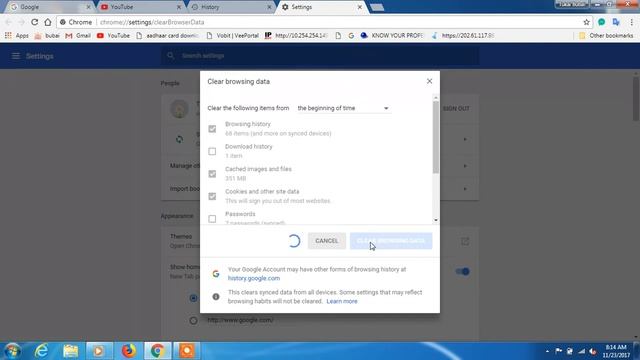The width and height of the screenshot is (640, 360).
Task: Open Chrome's three-dot menu
Action: tap(631, 22)
